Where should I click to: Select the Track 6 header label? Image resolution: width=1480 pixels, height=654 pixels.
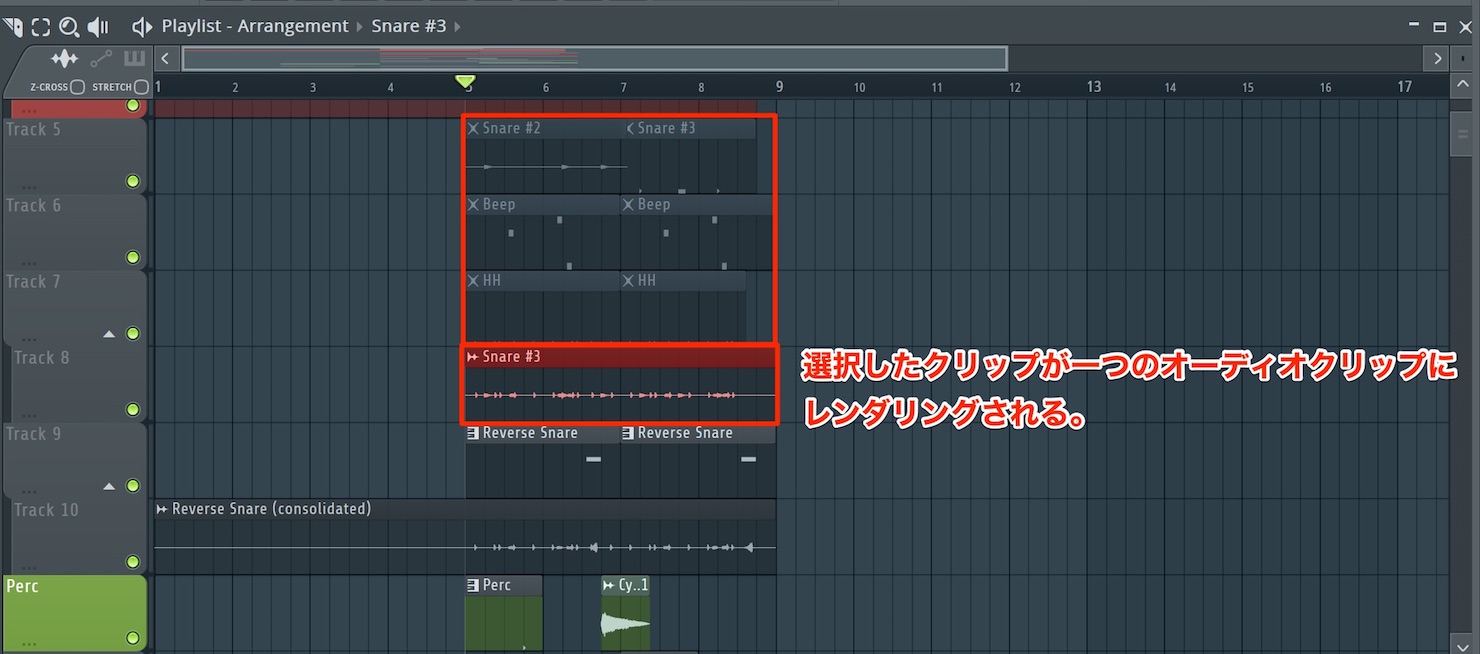(33, 205)
